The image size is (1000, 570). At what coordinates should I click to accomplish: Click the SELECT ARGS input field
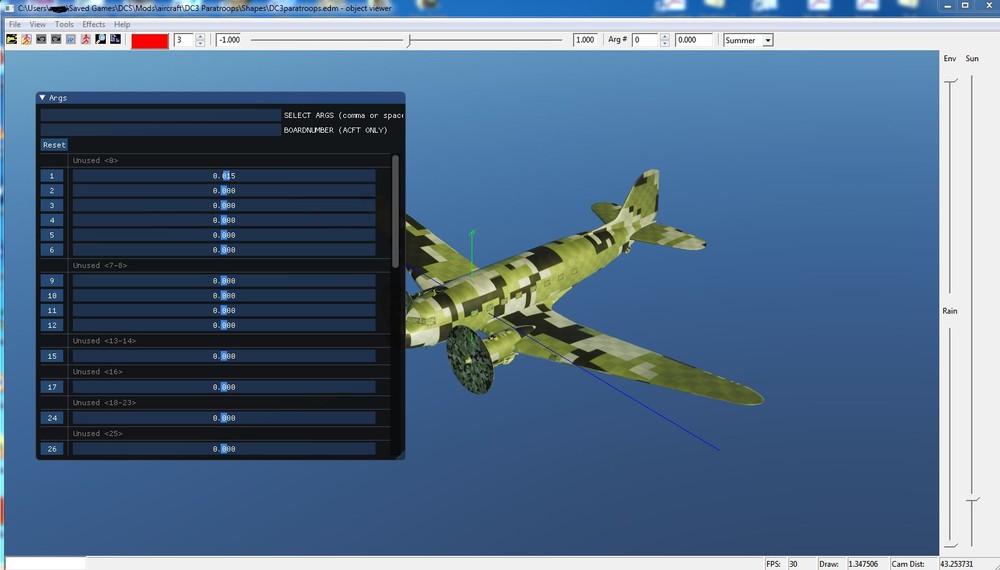coord(160,115)
